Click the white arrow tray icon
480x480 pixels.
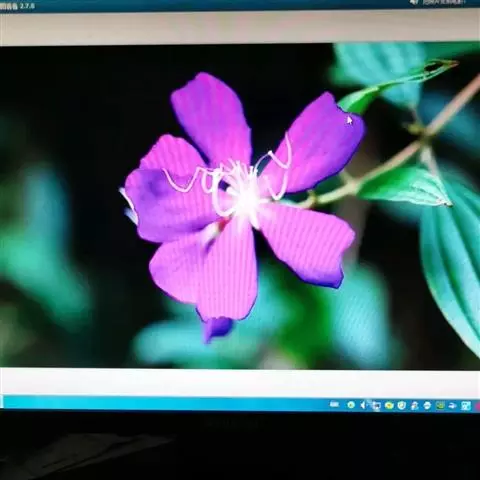coord(453,406)
